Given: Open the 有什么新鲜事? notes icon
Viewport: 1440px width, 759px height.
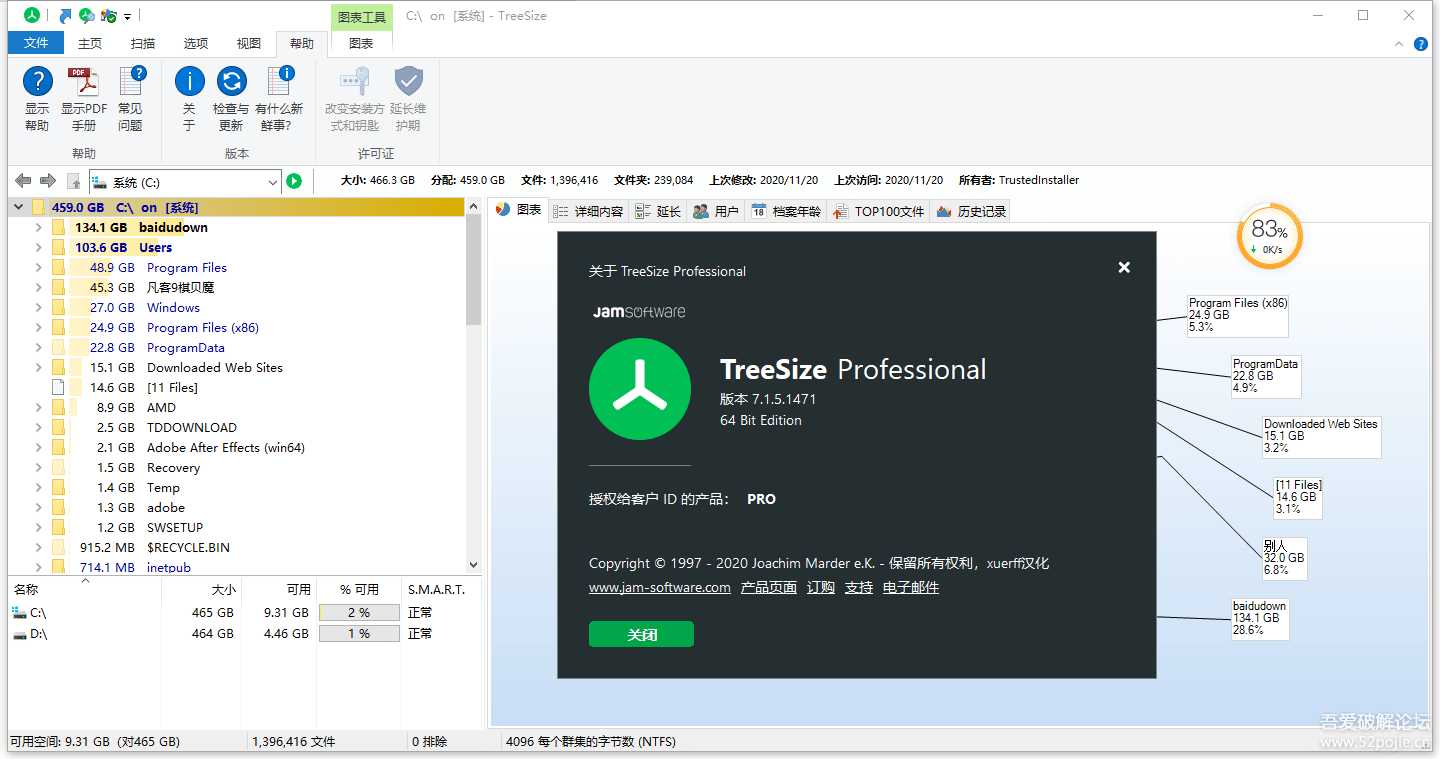Looking at the screenshot, I should pos(281,81).
